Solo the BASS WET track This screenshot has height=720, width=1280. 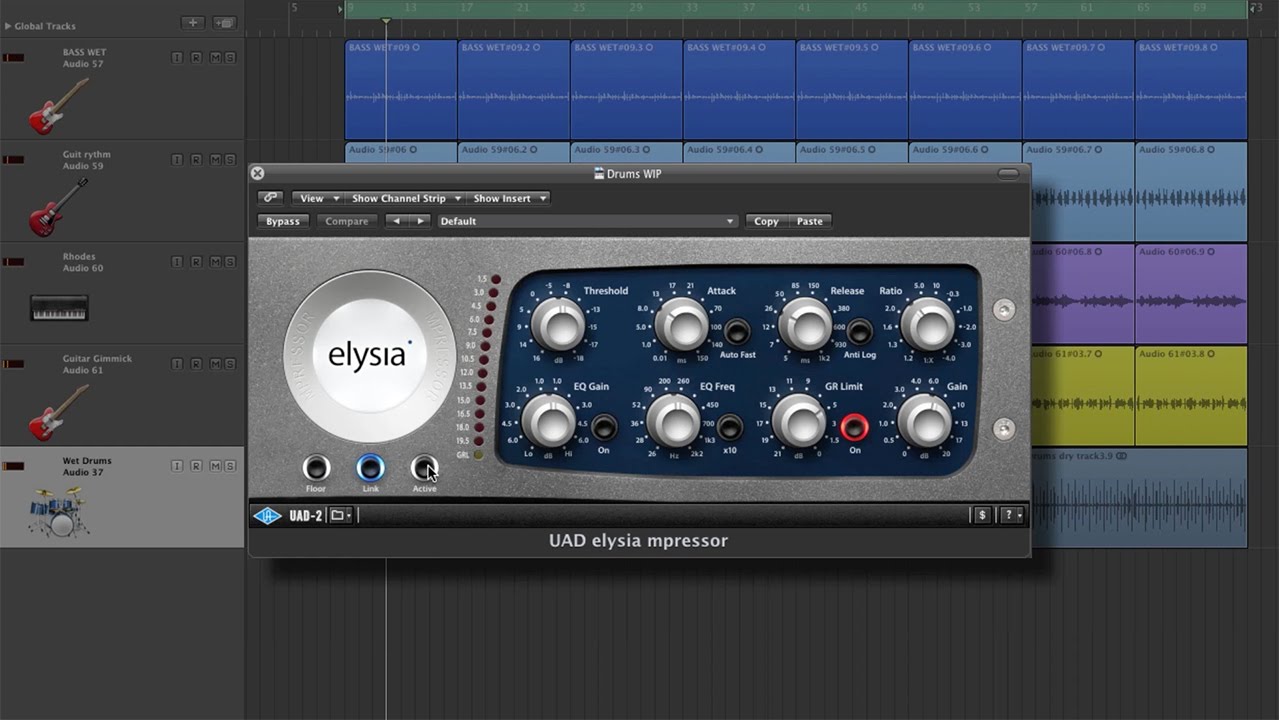pos(230,58)
